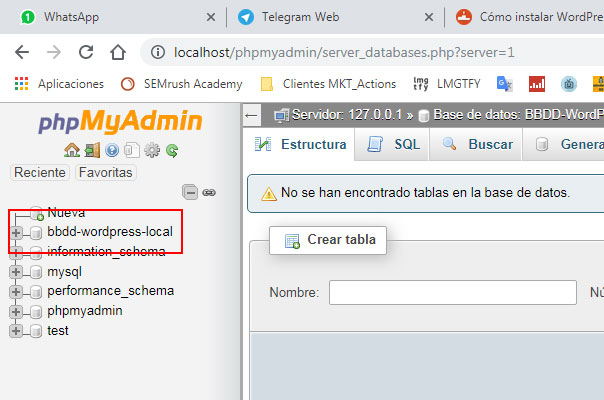
Task: Click the browser forward arrow
Action: click(54, 52)
